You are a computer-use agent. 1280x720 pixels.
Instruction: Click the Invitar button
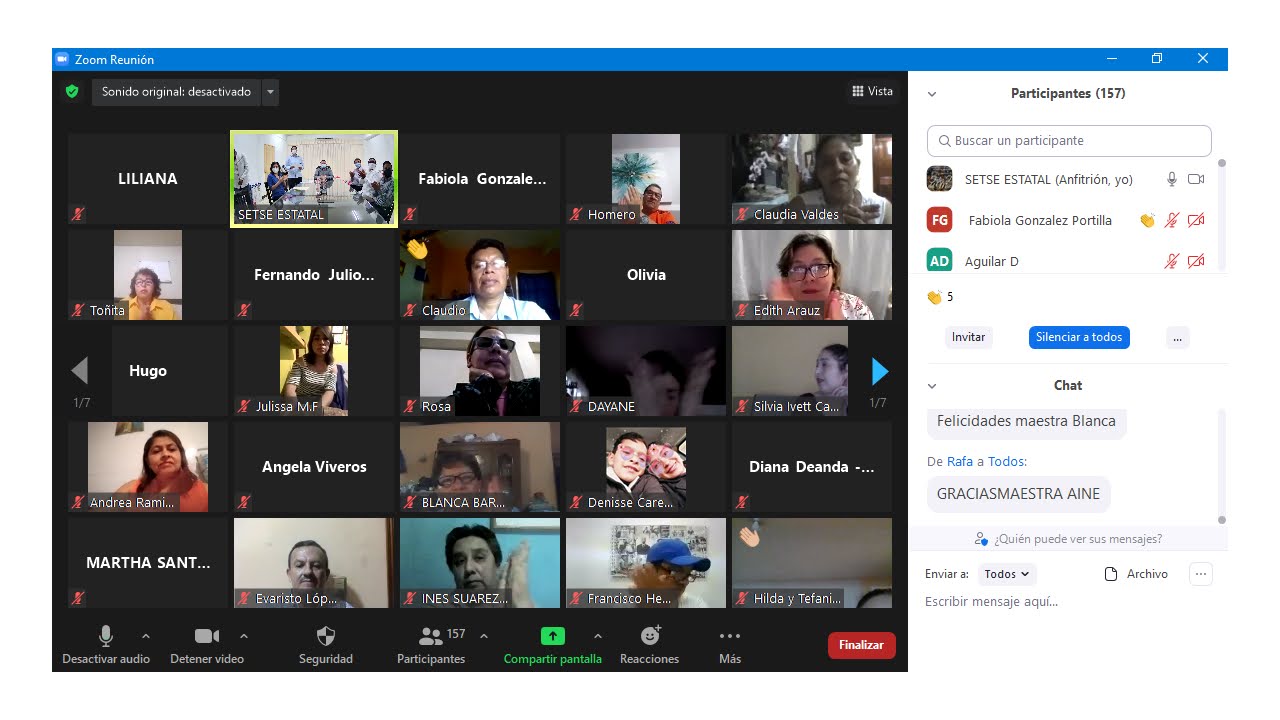[968, 337]
